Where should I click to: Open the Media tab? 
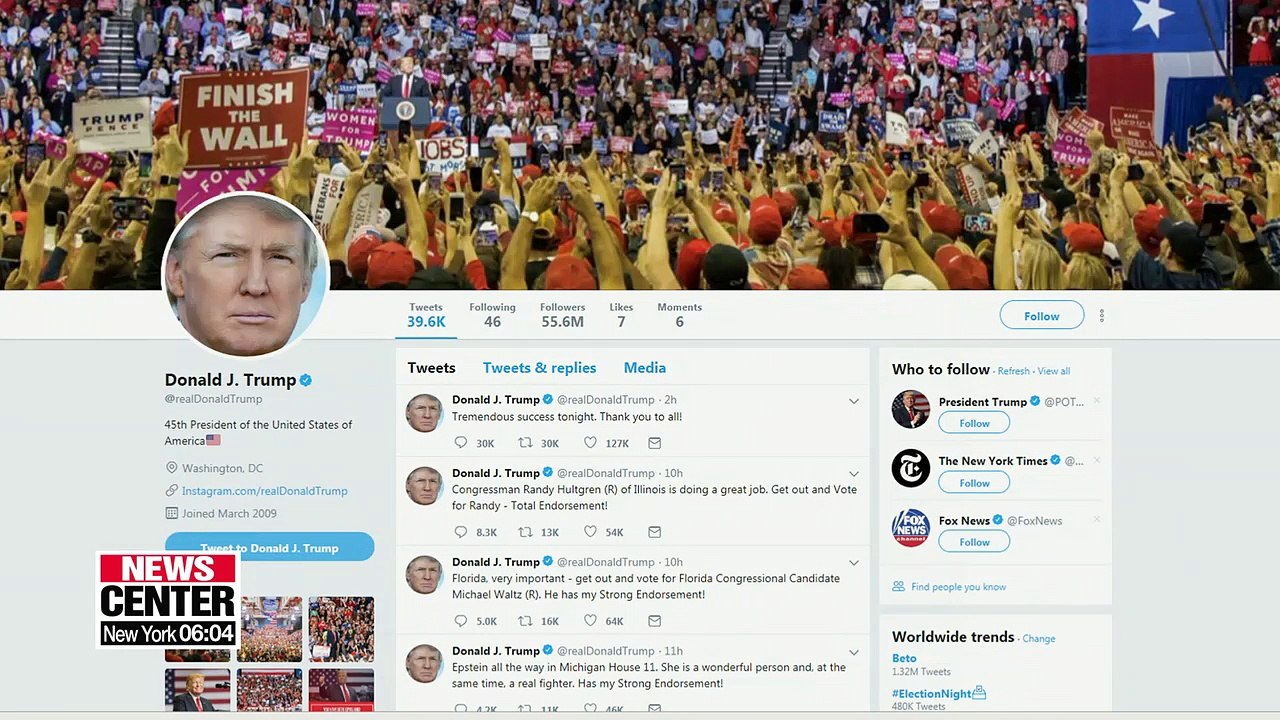click(645, 368)
